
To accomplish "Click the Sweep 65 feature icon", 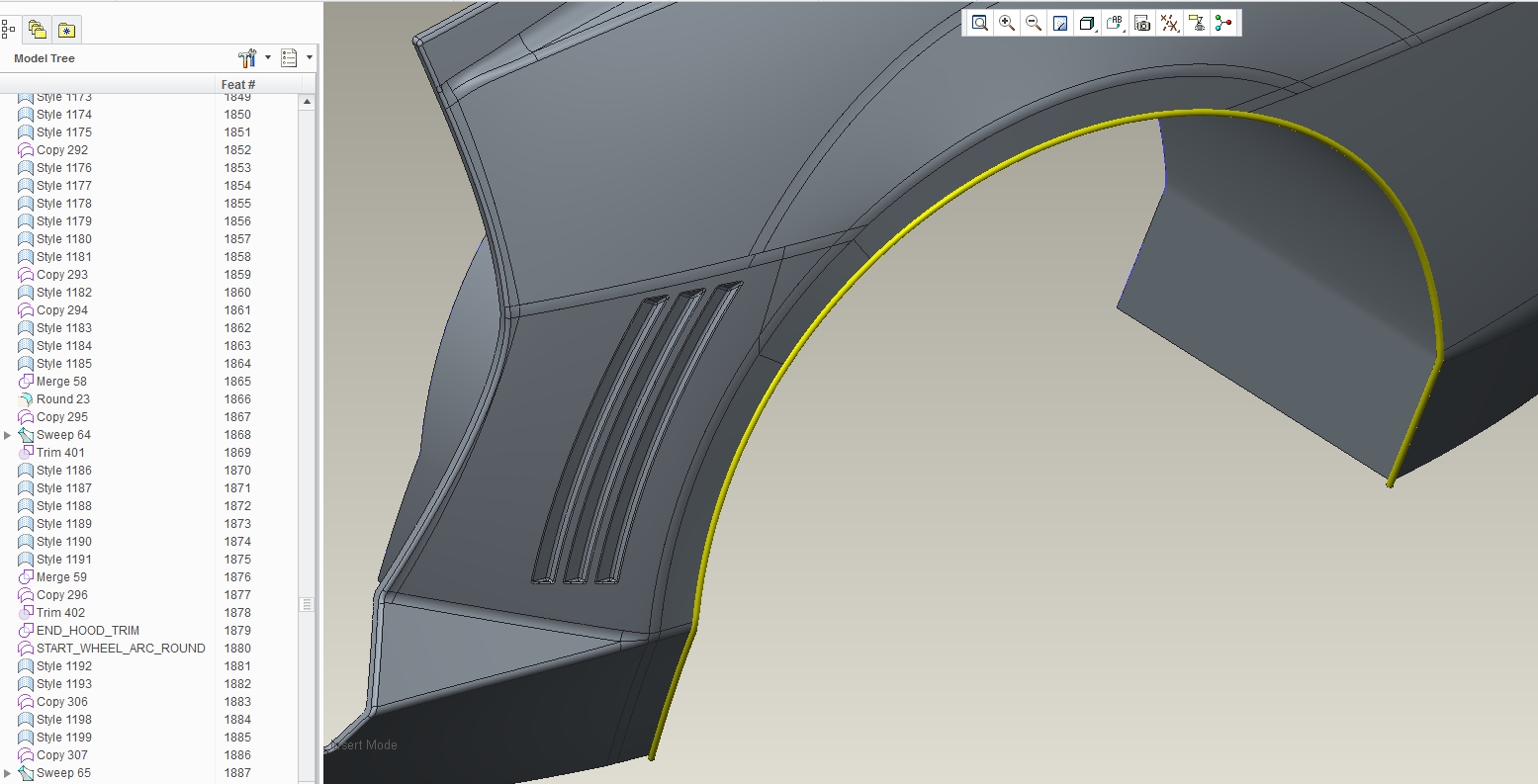I will point(26,773).
